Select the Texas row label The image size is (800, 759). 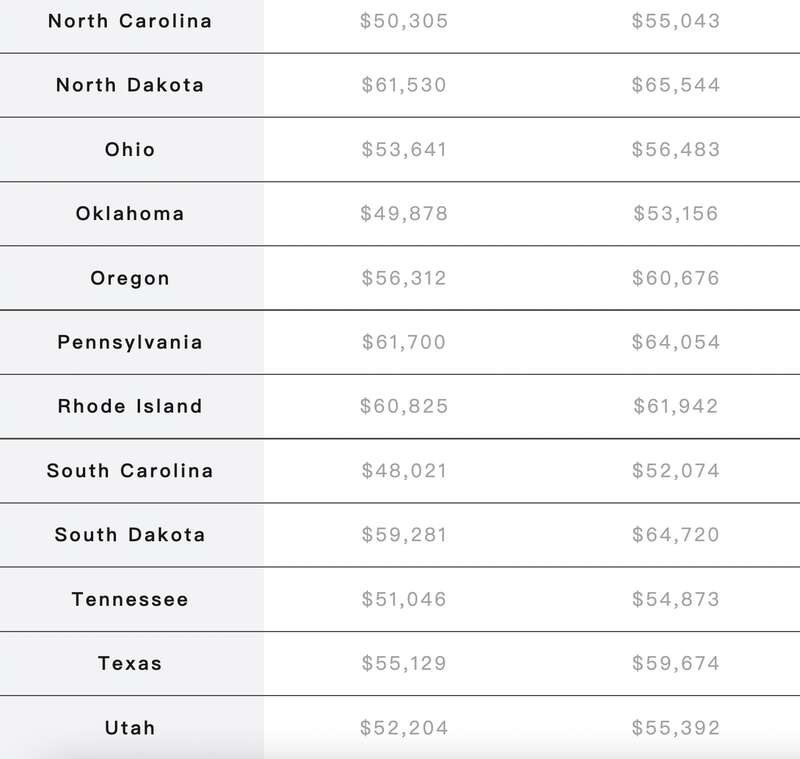point(130,663)
